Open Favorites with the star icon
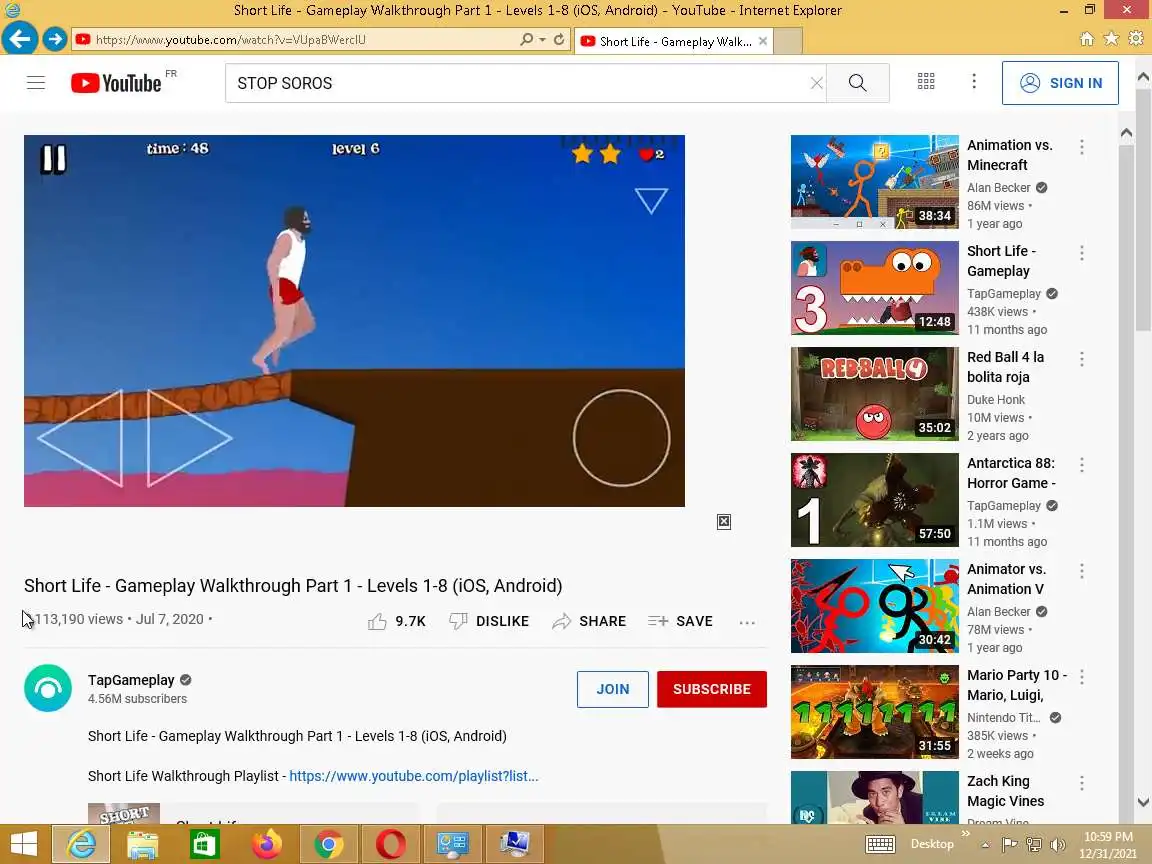The image size is (1152, 864). pos(1112,38)
